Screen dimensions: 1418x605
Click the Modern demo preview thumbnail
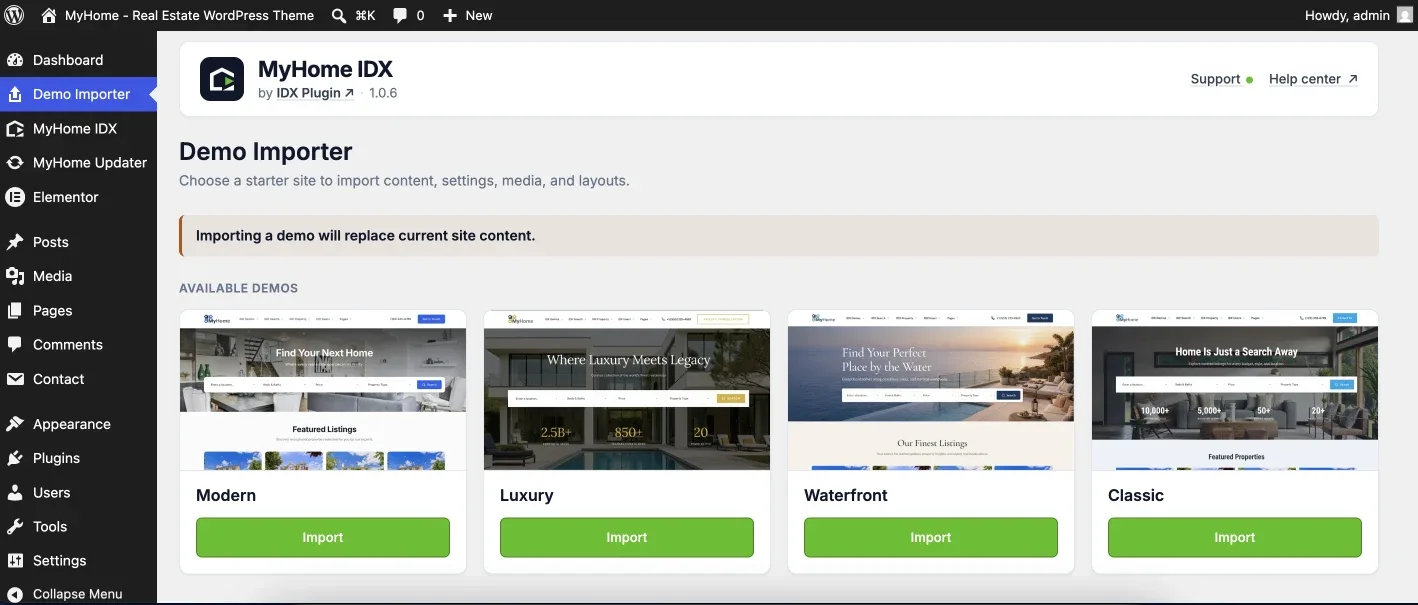323,390
